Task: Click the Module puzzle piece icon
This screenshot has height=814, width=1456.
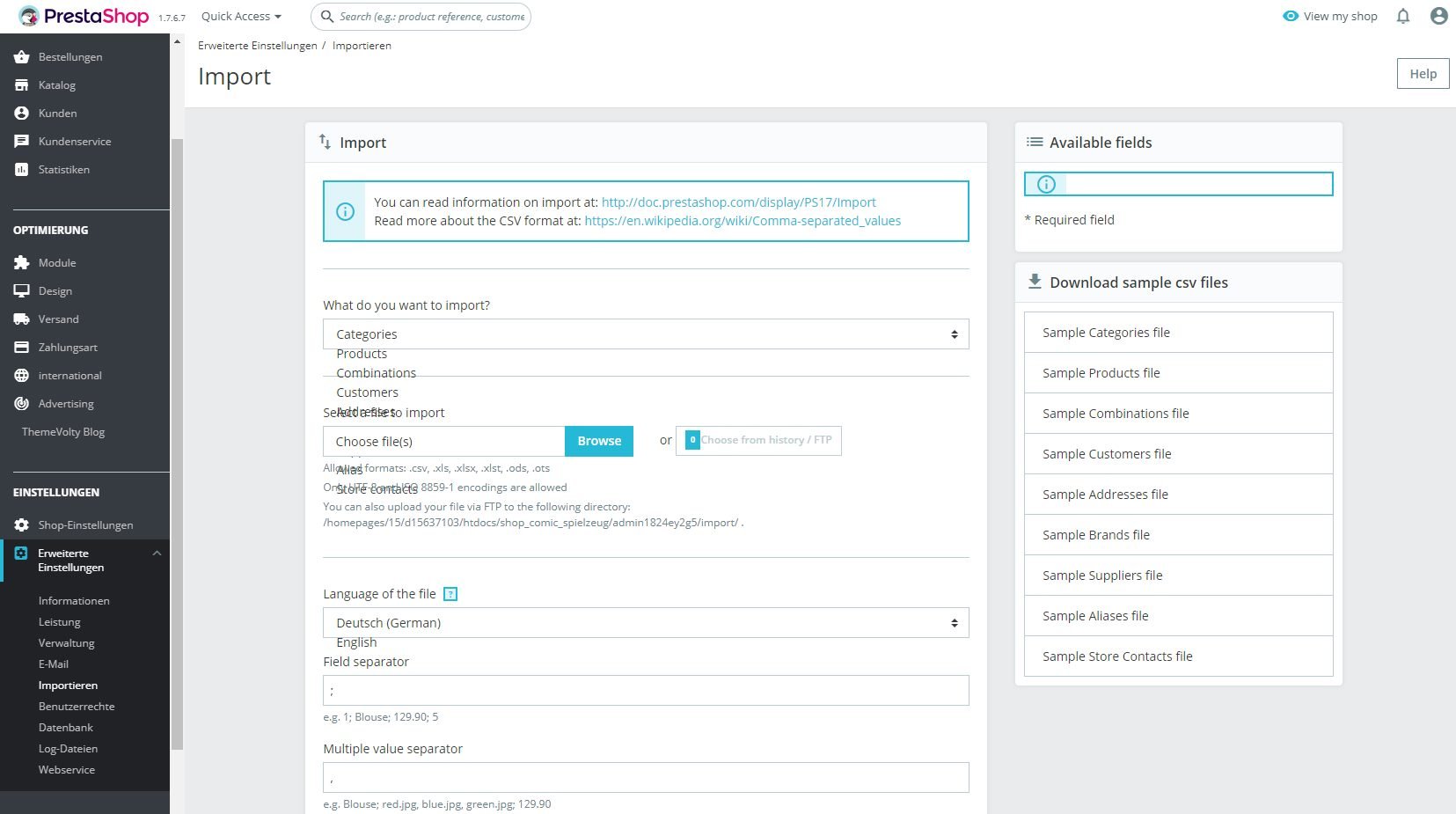Action: pyautogui.click(x=22, y=263)
